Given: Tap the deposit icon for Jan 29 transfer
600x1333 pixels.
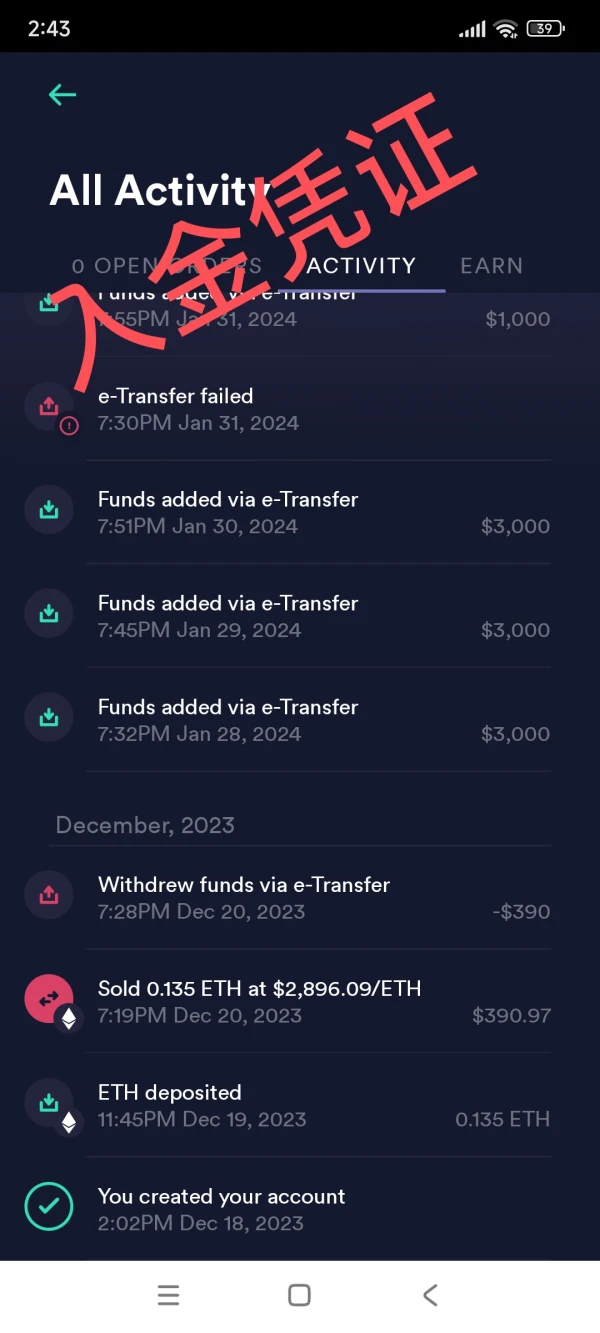Looking at the screenshot, I should pyautogui.click(x=49, y=614).
